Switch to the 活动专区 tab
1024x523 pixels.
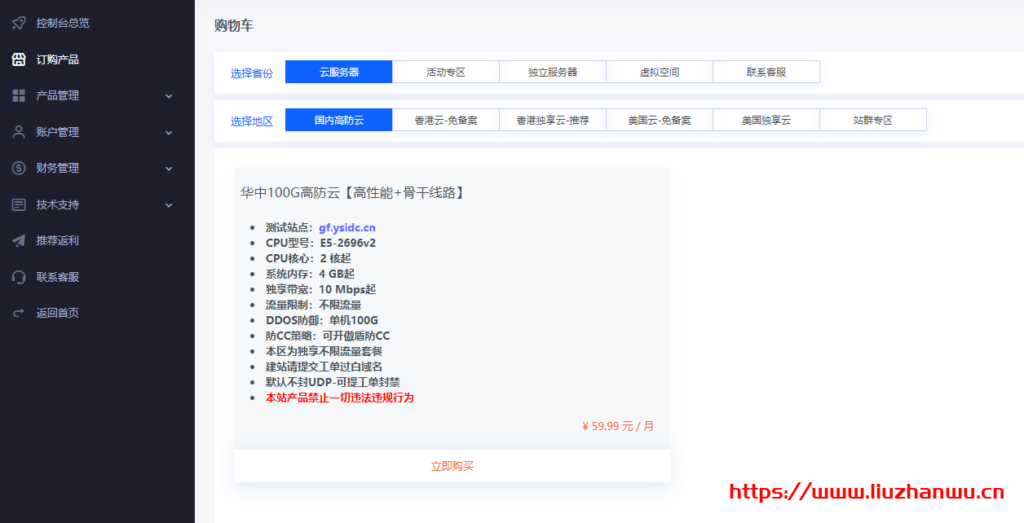(446, 72)
